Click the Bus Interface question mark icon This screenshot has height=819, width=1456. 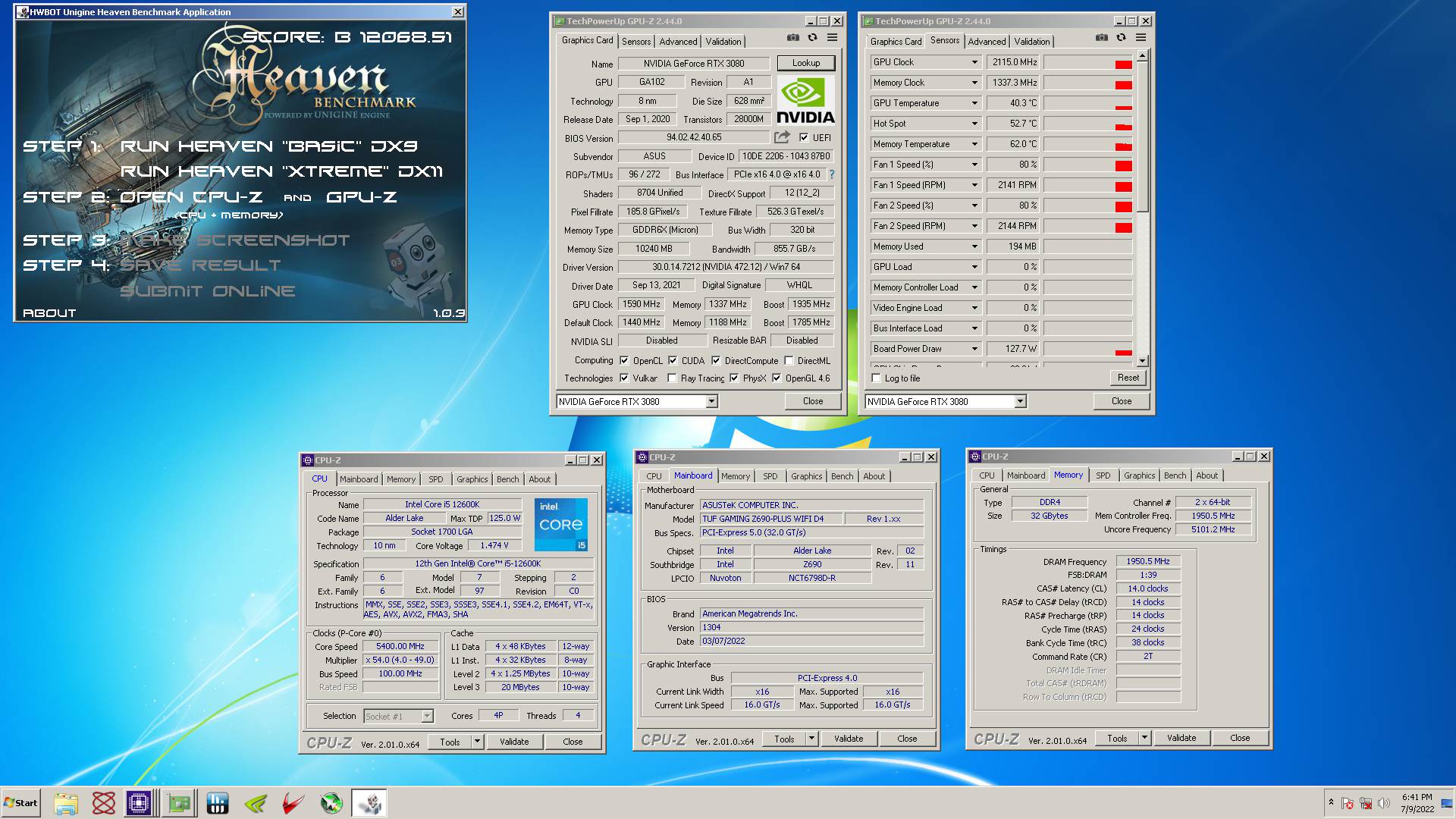831,174
